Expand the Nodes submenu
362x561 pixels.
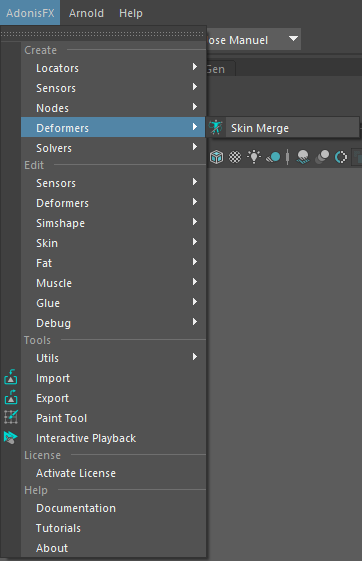[x=113, y=108]
